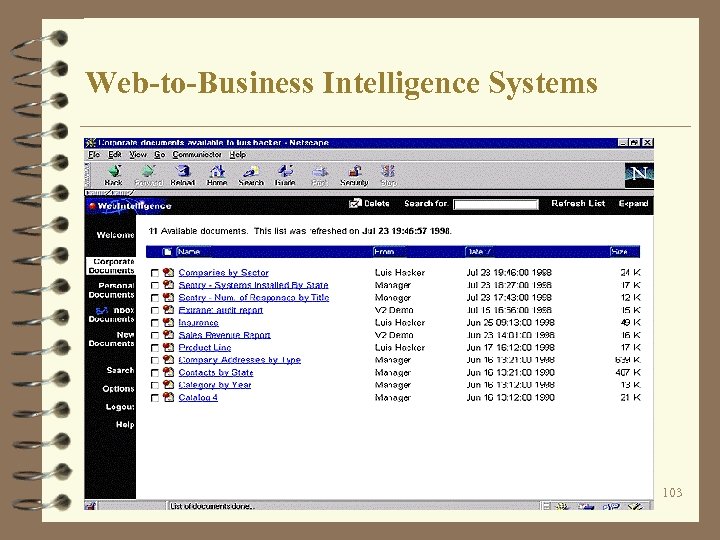Select Personal Documents in sidebar
Screen dimensions: 720x540
[x=112, y=290]
